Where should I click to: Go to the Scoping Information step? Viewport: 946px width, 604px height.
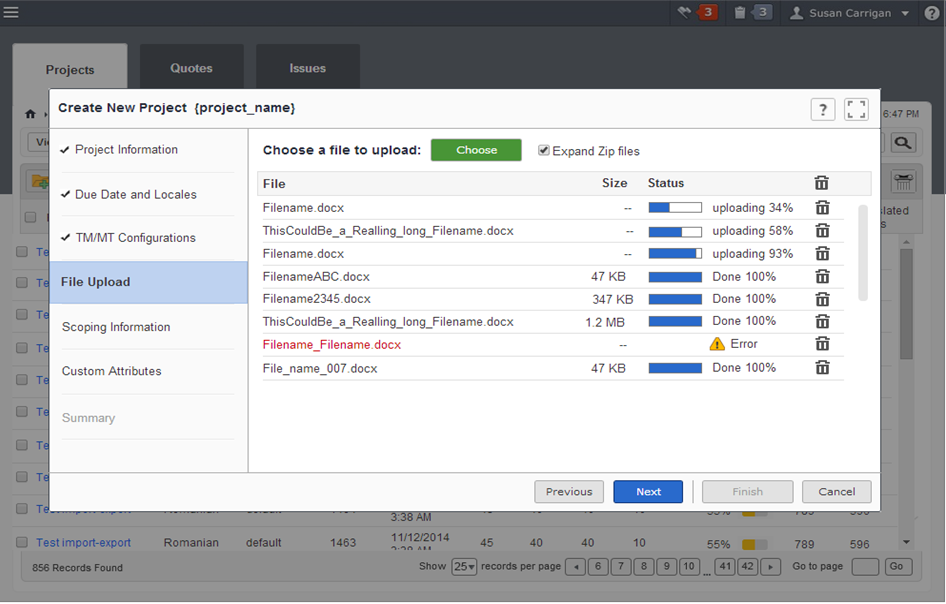click(x=116, y=327)
